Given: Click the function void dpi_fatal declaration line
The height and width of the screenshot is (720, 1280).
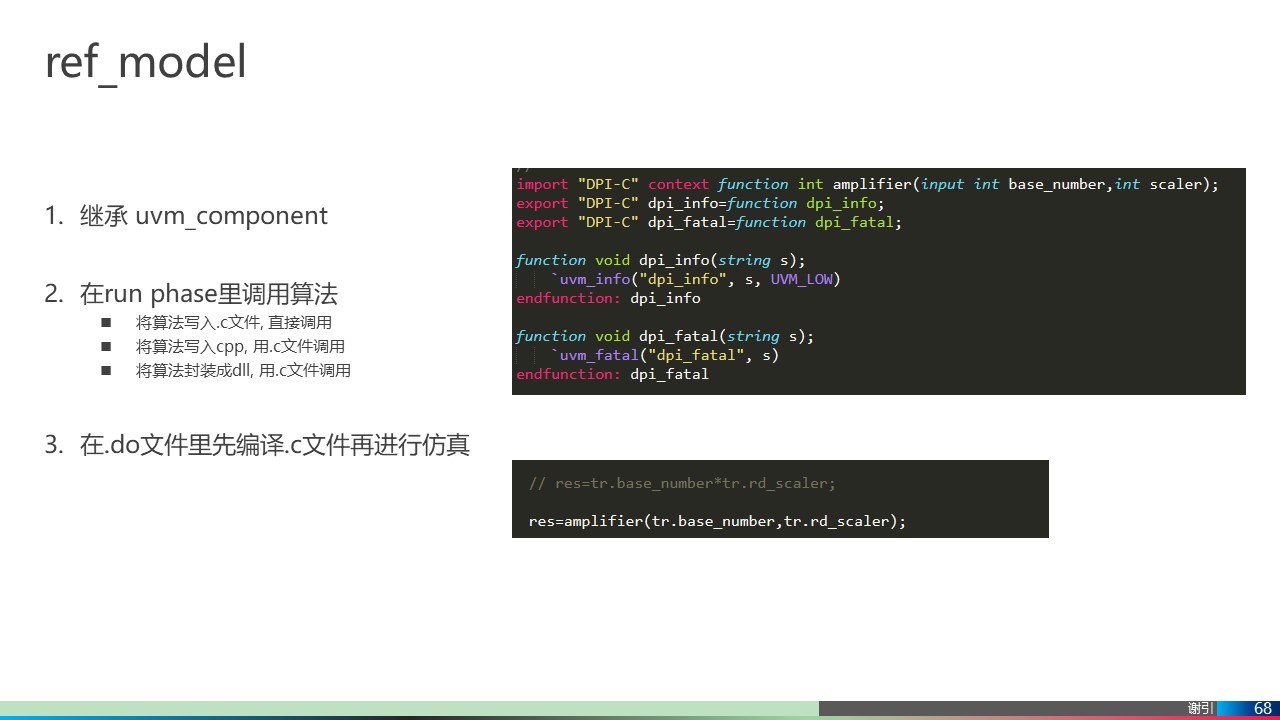Looking at the screenshot, I should tap(664, 336).
